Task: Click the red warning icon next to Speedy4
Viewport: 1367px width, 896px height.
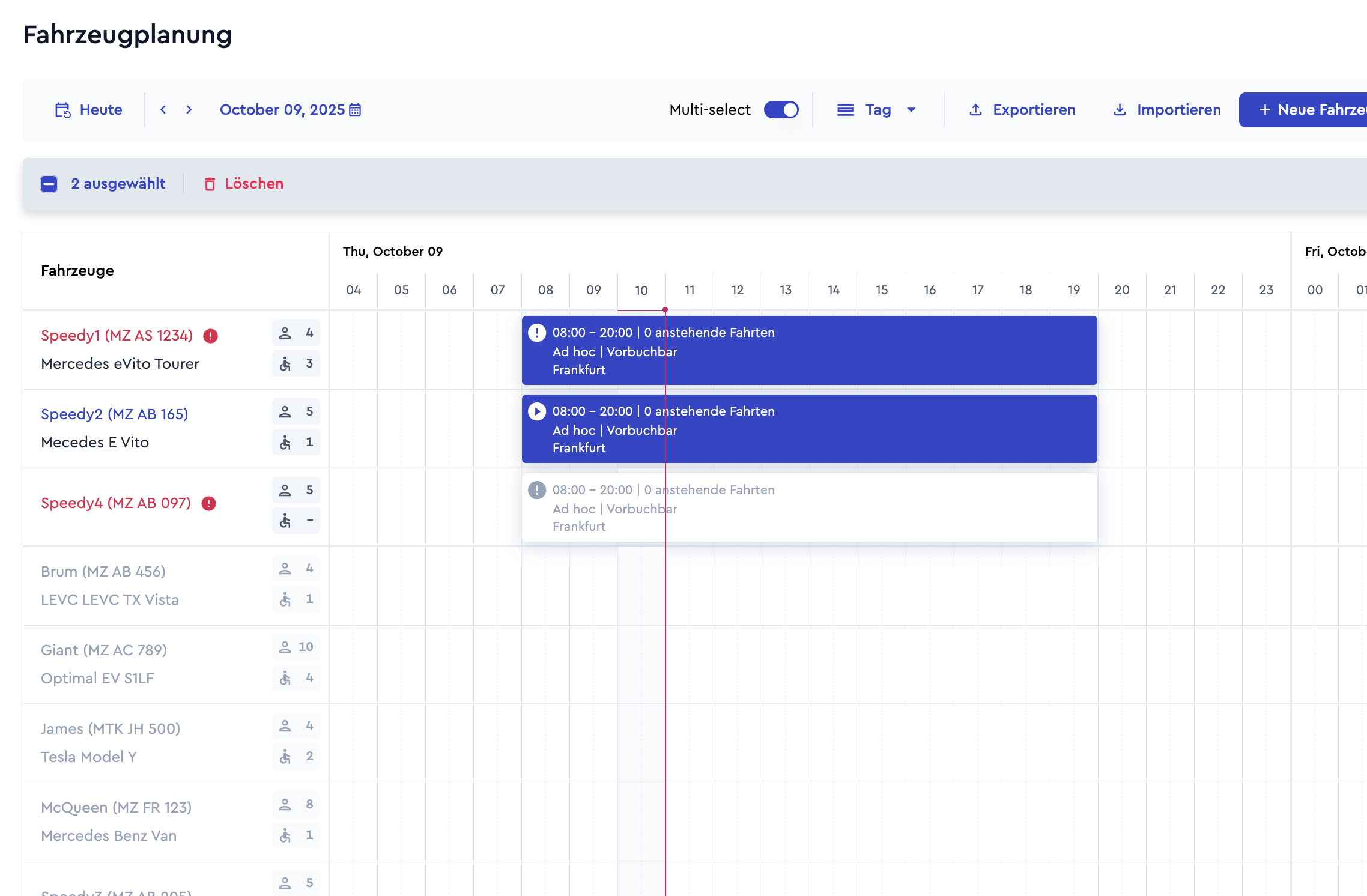Action: click(208, 503)
